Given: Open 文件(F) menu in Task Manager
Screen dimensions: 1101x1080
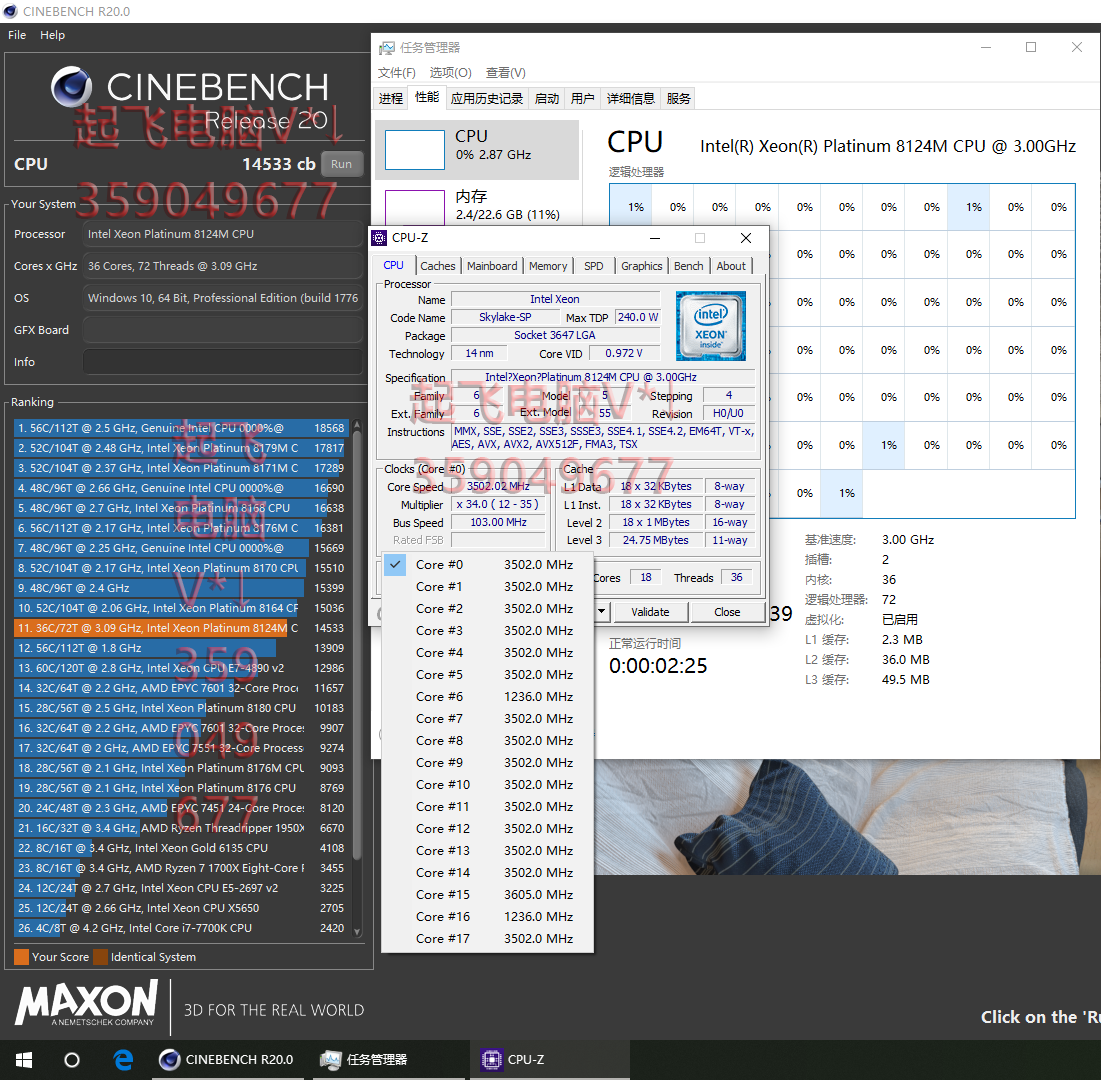Looking at the screenshot, I should click(x=397, y=73).
